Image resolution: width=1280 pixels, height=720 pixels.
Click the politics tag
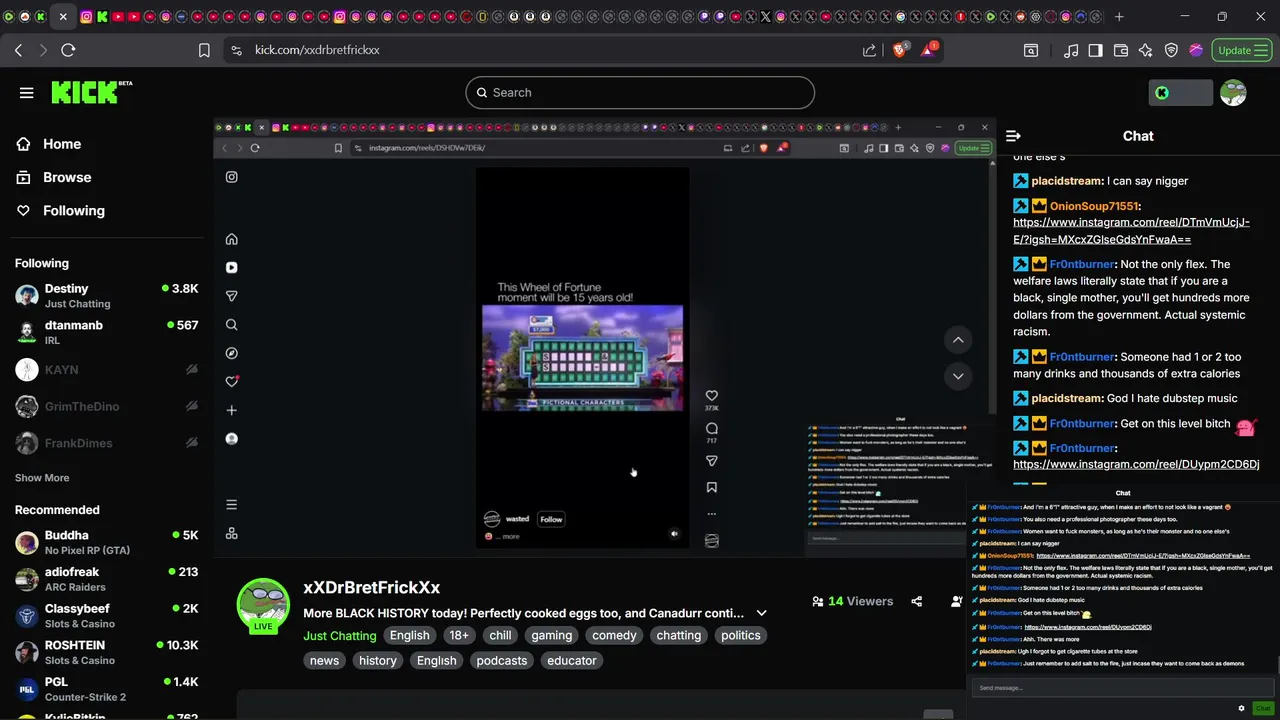741,636
